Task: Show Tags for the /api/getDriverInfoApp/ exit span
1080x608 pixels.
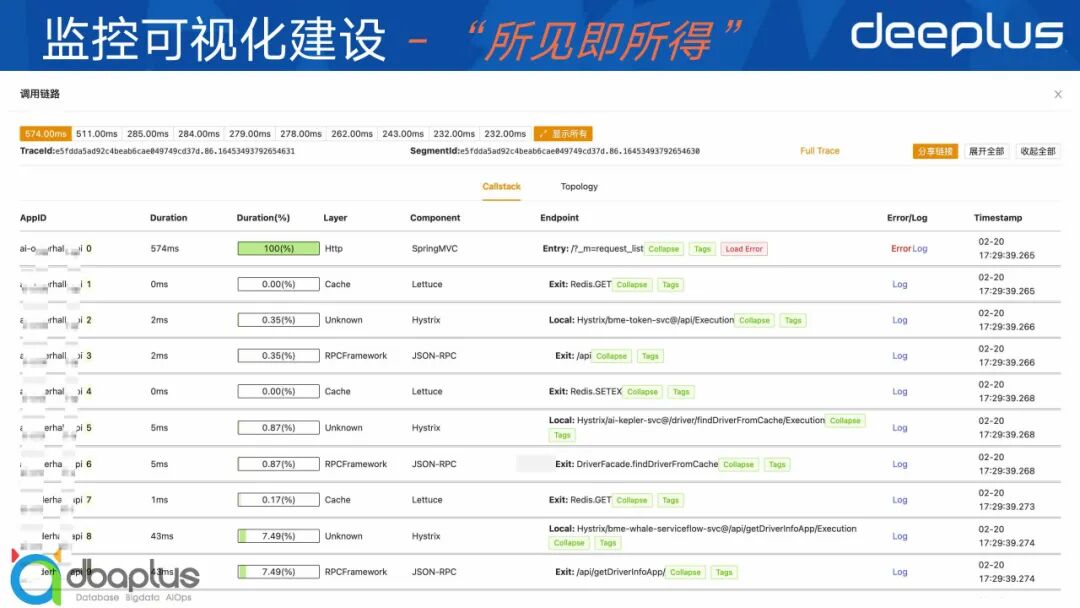Action: (724, 572)
